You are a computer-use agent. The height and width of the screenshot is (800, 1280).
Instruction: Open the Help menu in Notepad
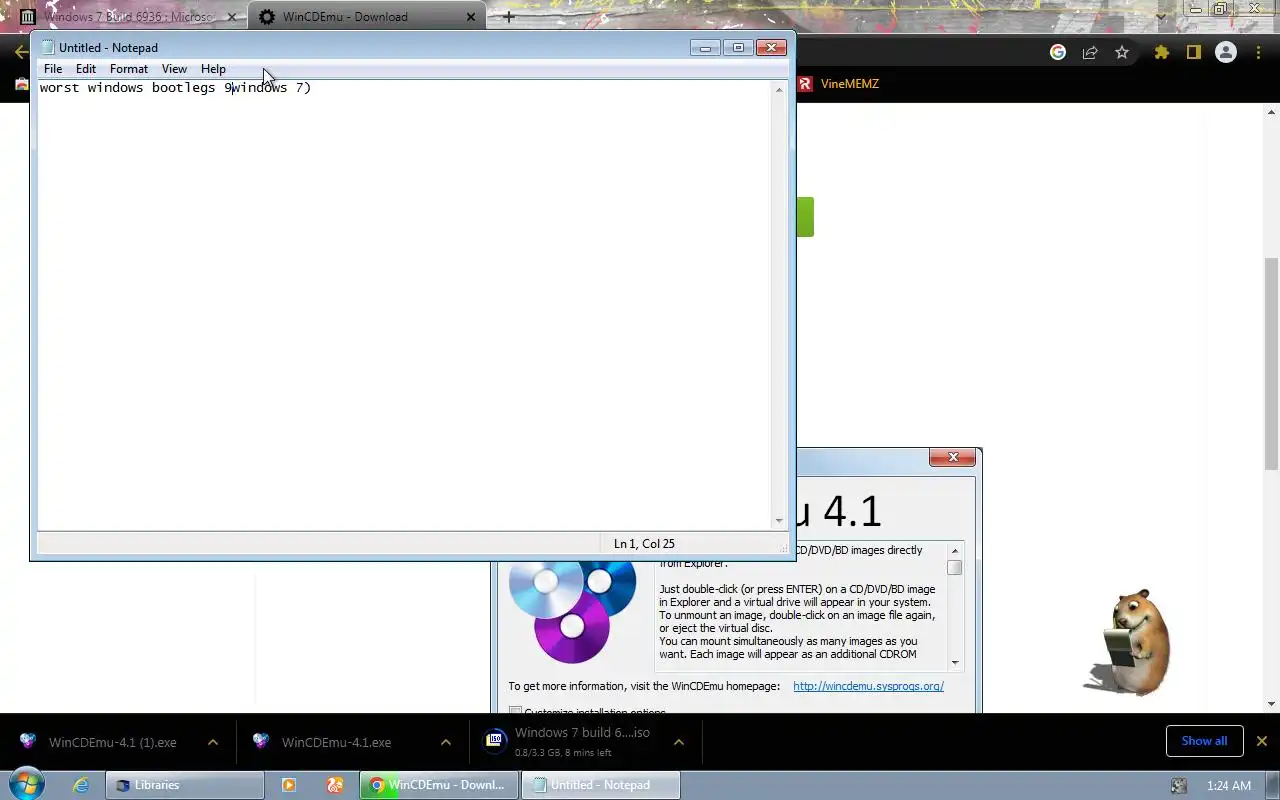pos(213,69)
